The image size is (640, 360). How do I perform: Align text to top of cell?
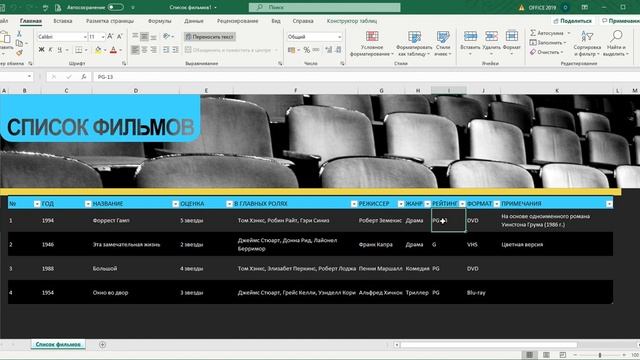[x=135, y=37]
